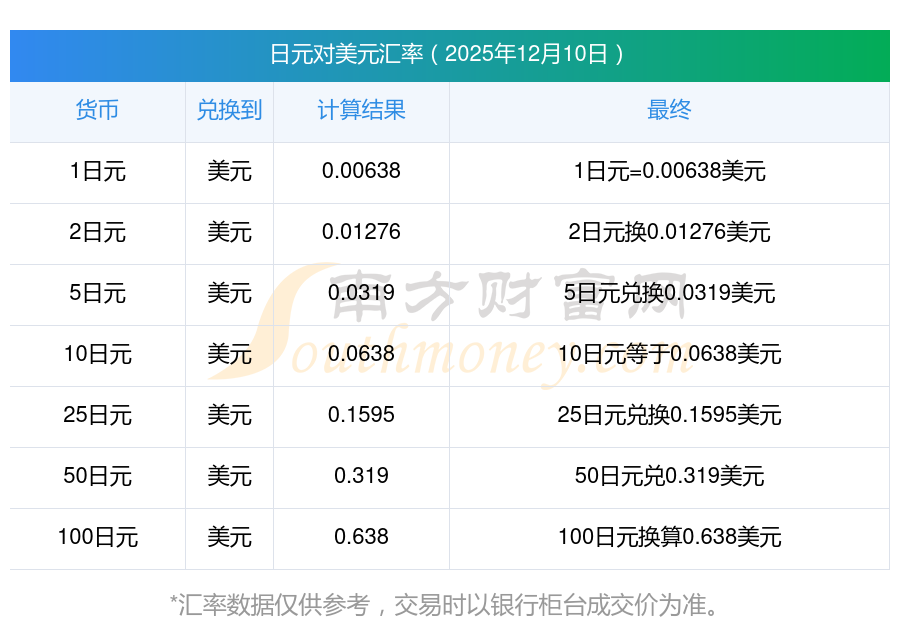Select the '最终' column header

[669, 110]
